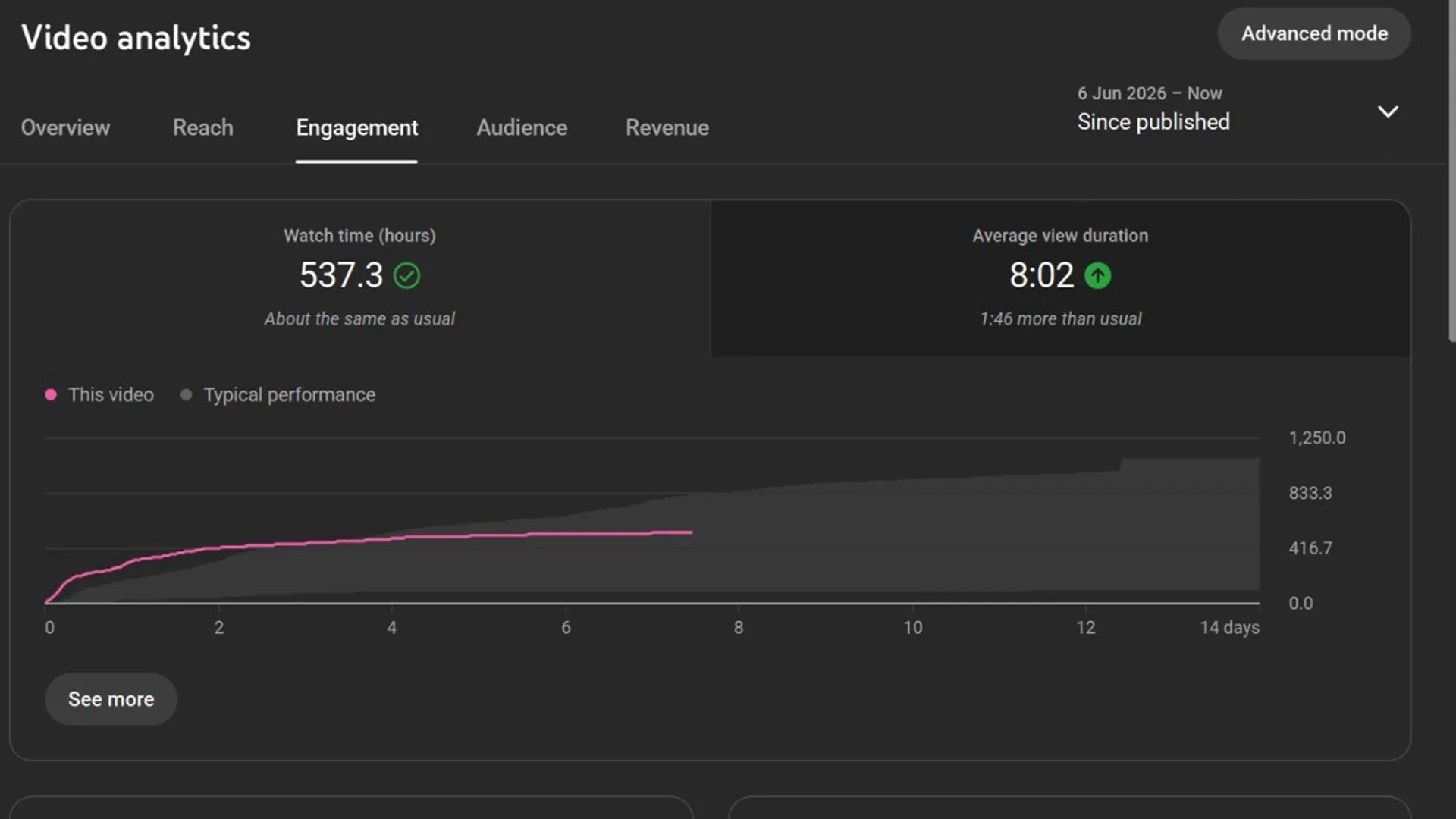Click the '14 days' x-axis label

[x=1229, y=628]
